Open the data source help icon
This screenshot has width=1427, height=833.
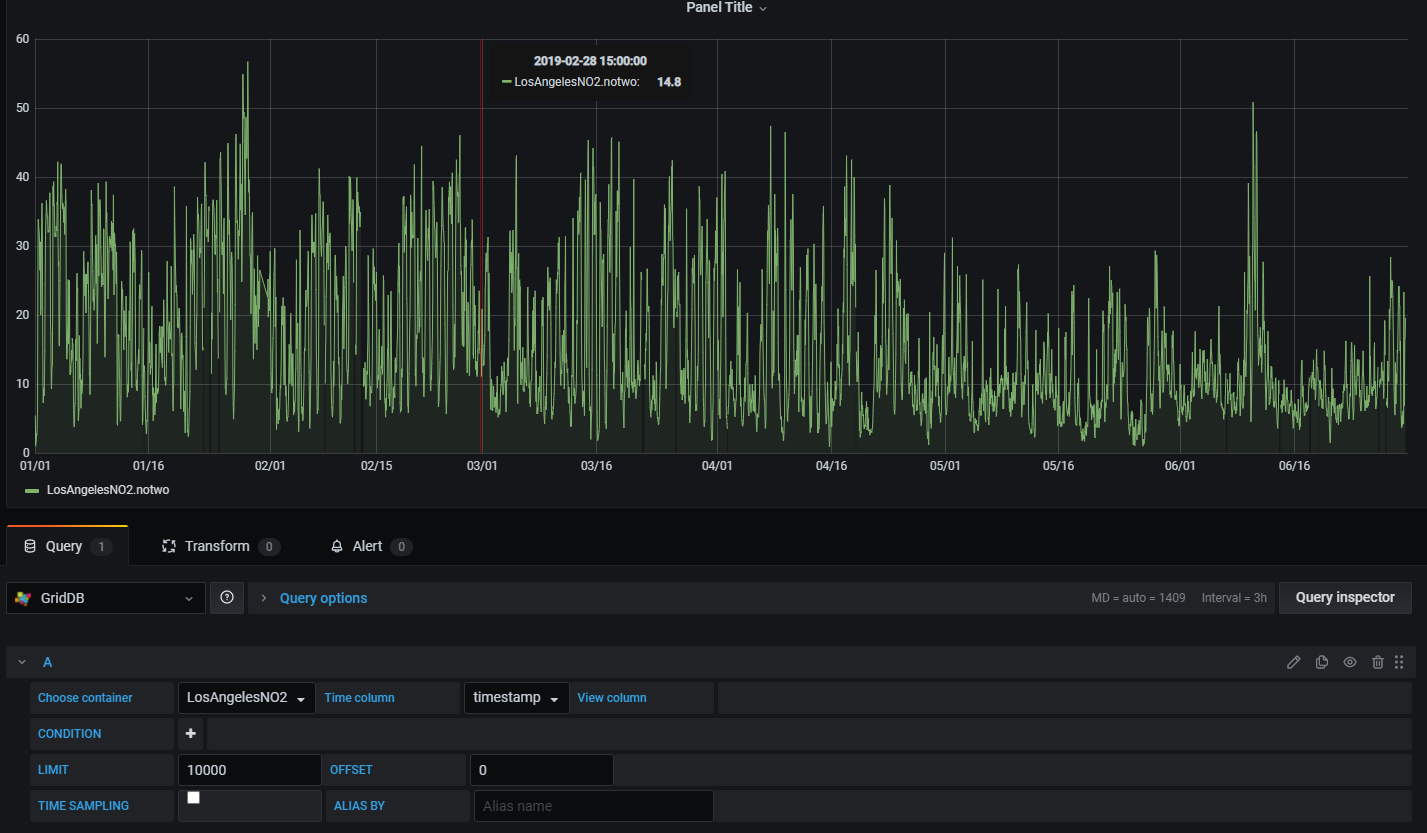(227, 598)
